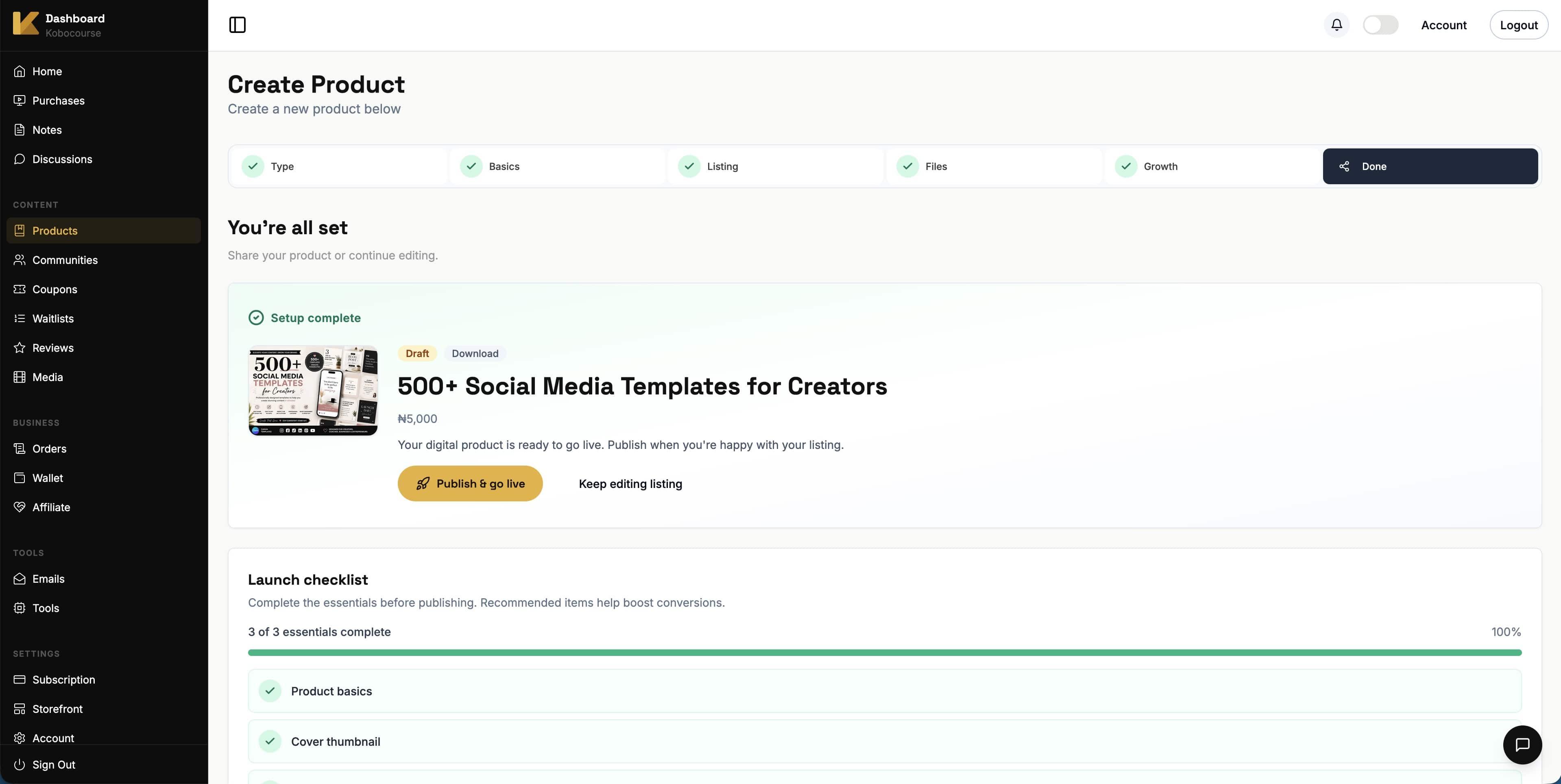This screenshot has width=1561, height=784.
Task: Click '3 of 3 essentials complete' text
Action: pos(319,632)
